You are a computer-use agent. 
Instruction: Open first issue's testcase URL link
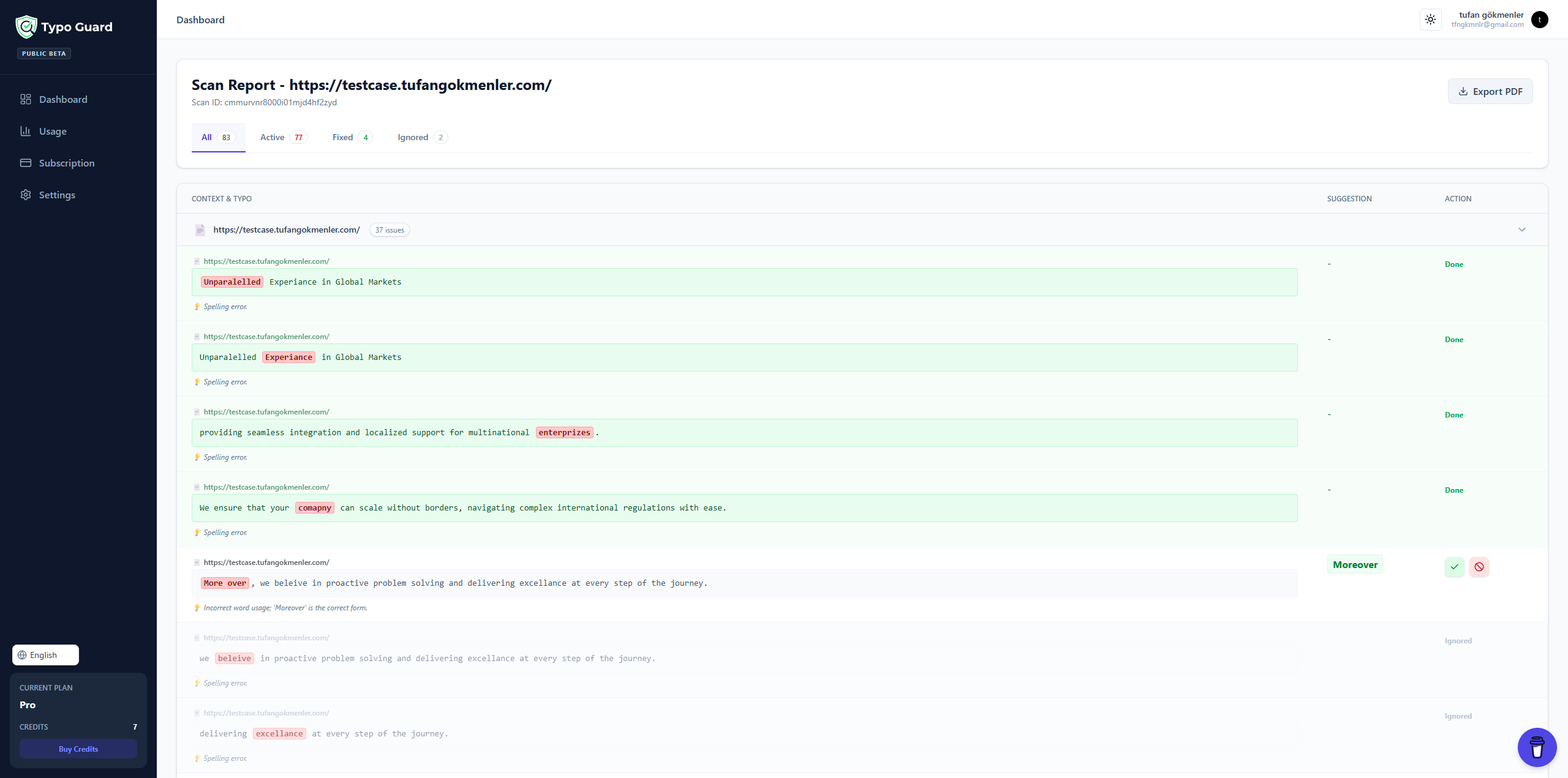coord(266,261)
